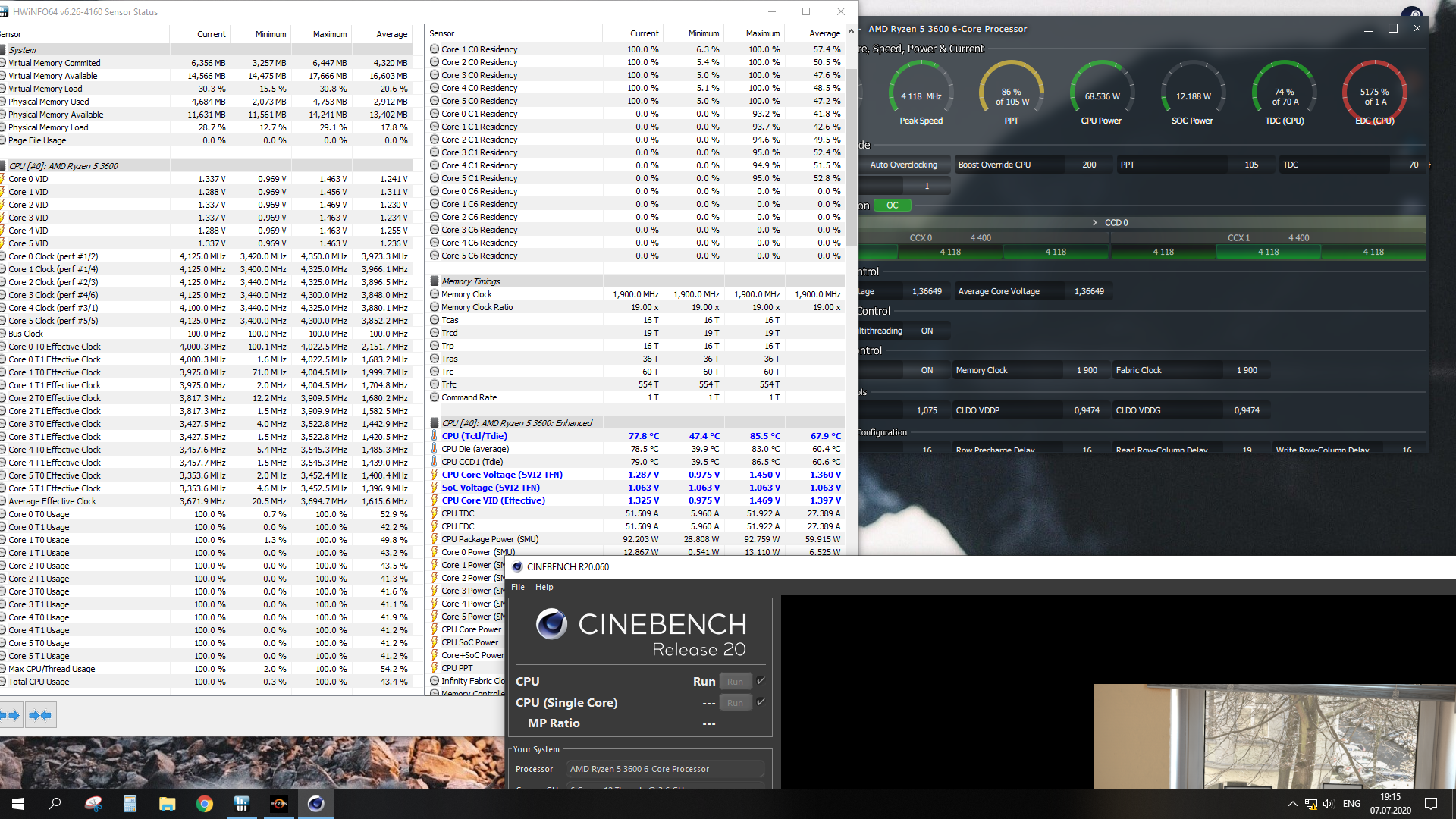
Task: Click the CPU (Tctl/Tdie) thermometer icon
Action: (435, 436)
